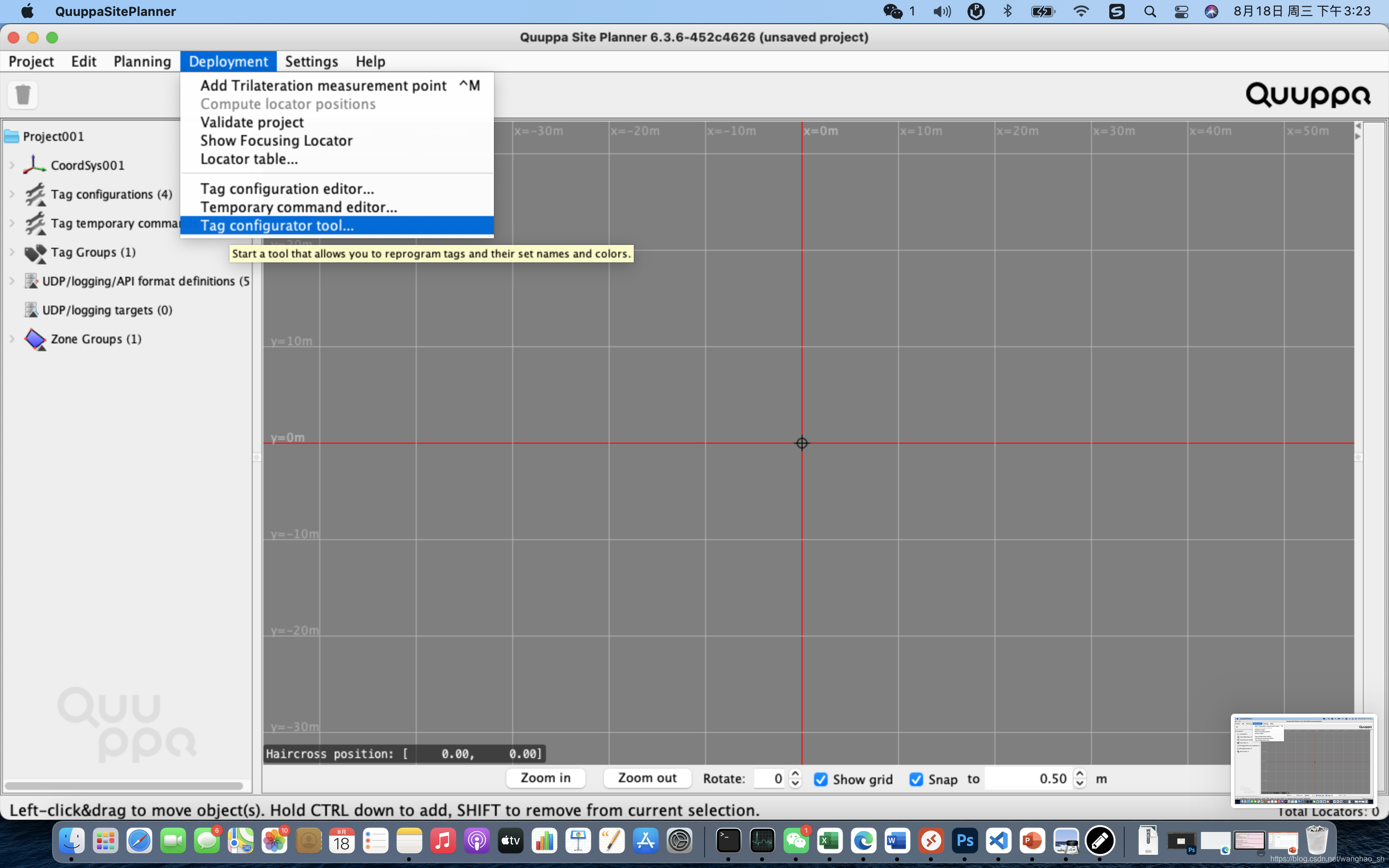Open the Project menu
1389x868 pixels.
(x=31, y=61)
